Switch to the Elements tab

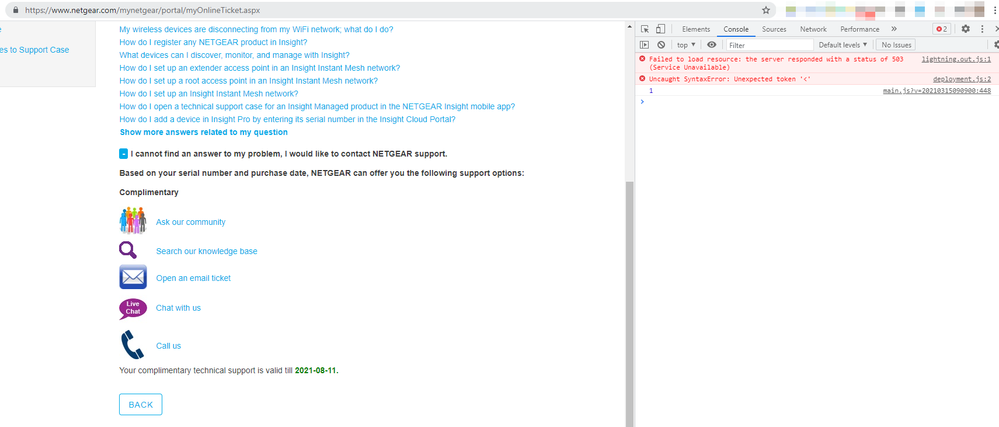click(696, 29)
